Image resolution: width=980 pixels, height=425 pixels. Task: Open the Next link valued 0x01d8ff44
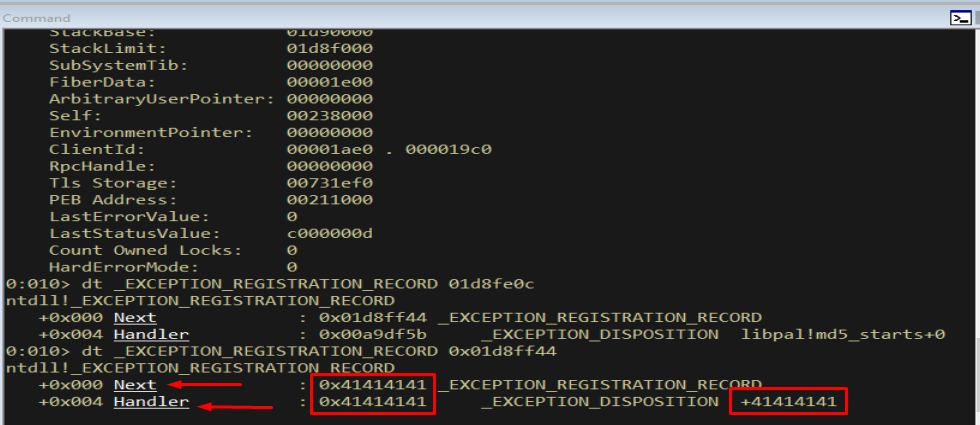pyautogui.click(x=135, y=318)
